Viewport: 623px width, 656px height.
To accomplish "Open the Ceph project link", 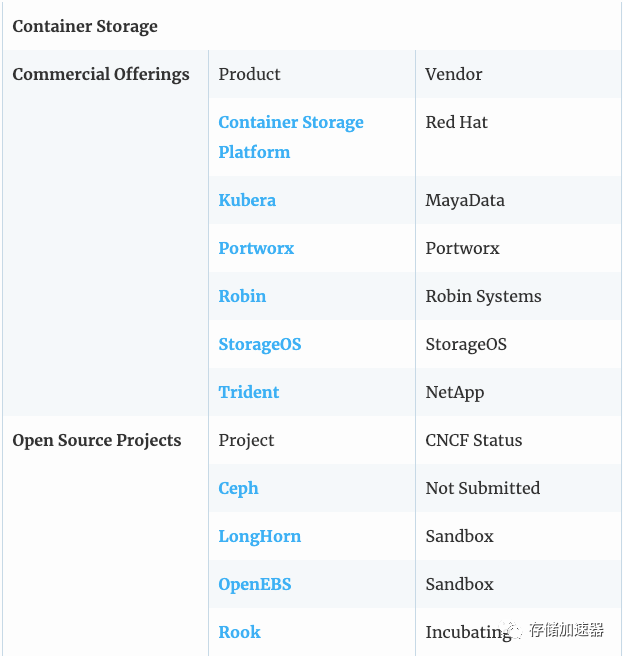I will [x=238, y=489].
